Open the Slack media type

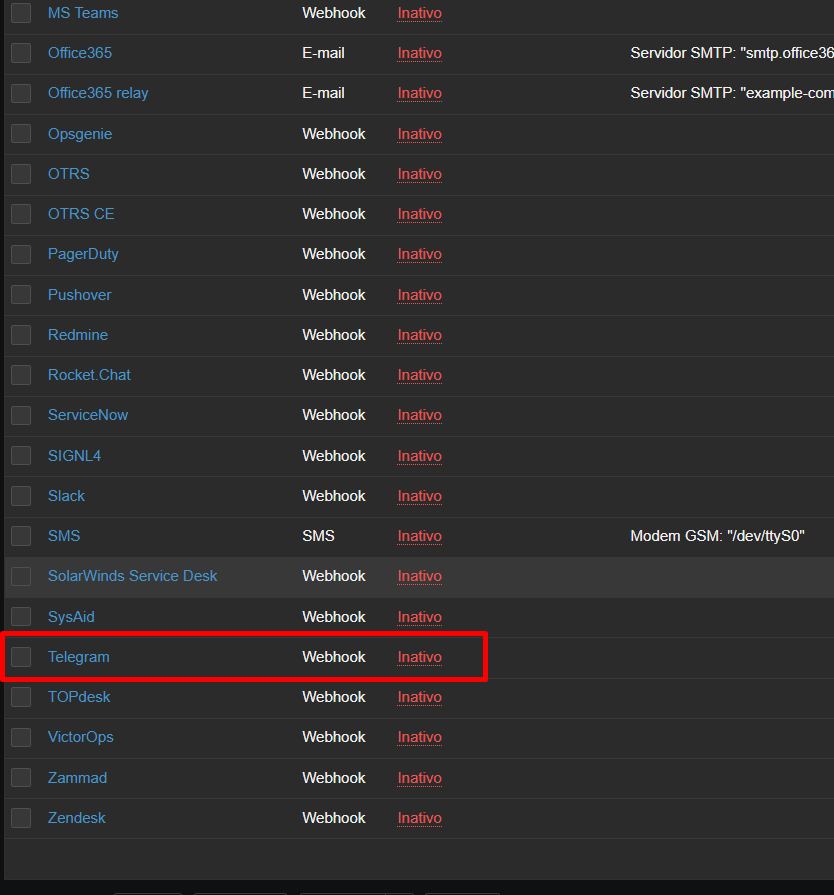point(66,496)
